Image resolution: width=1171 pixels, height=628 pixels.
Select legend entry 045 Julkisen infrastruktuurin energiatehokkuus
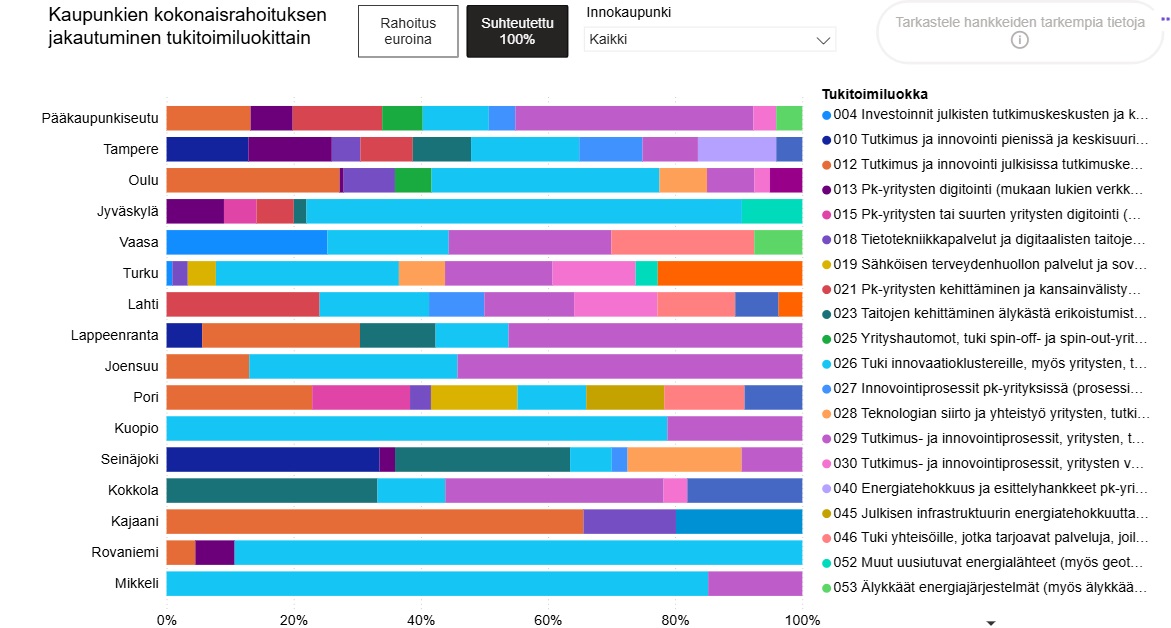(990, 513)
